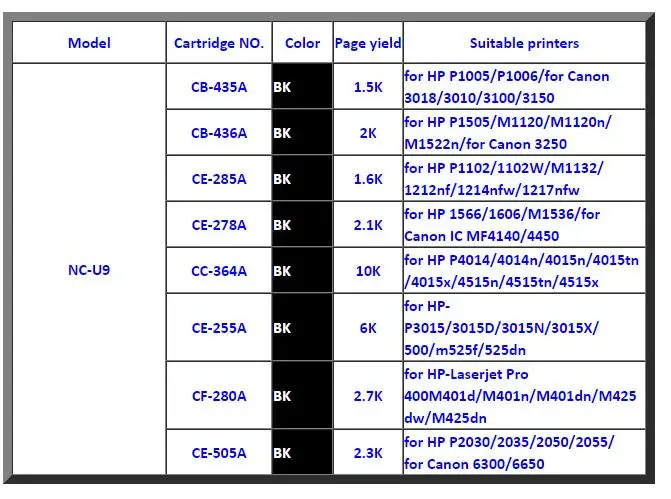Viewport: 671px width, 499px height.
Task: Select cartridge number CC-364A
Action: point(219,270)
